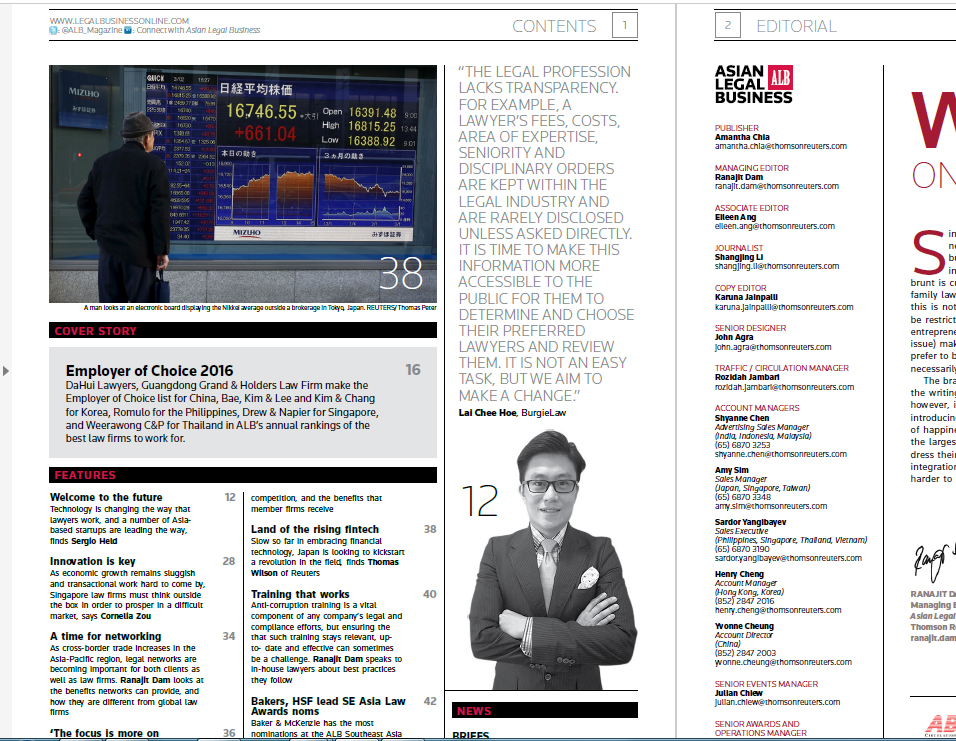Screen dimensions: 956x741
Task: Select the boxed page number 1
Action: (625, 26)
